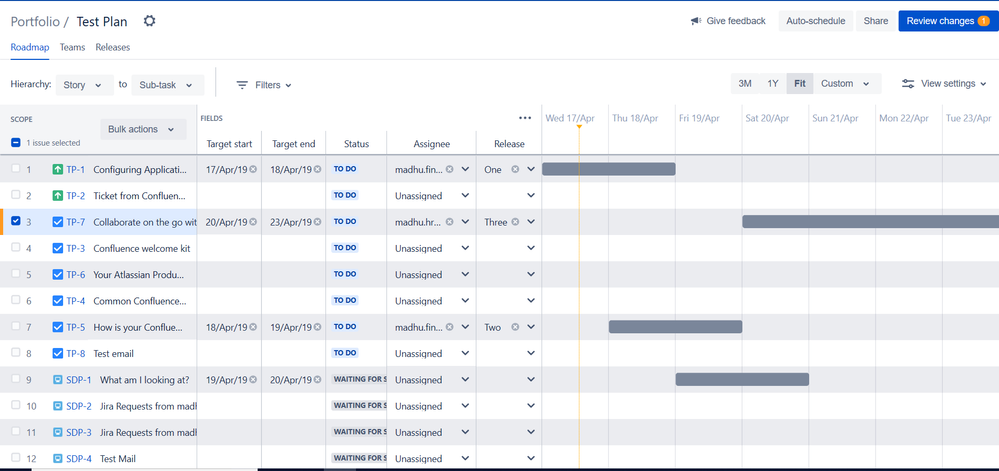Viewport: 999px width, 471px height.
Task: Click Review changes button
Action: click(948, 21)
